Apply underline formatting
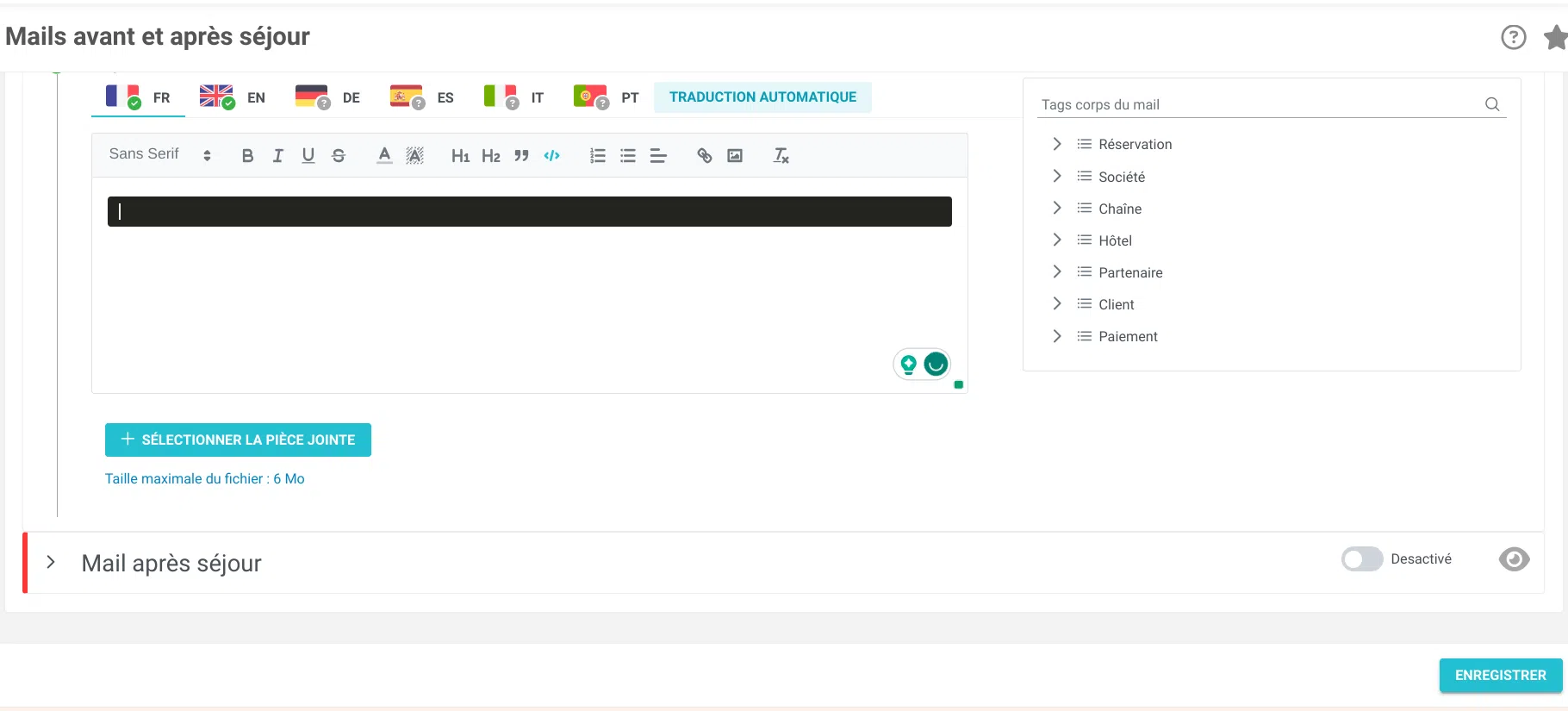1568x711 pixels. pos(308,156)
